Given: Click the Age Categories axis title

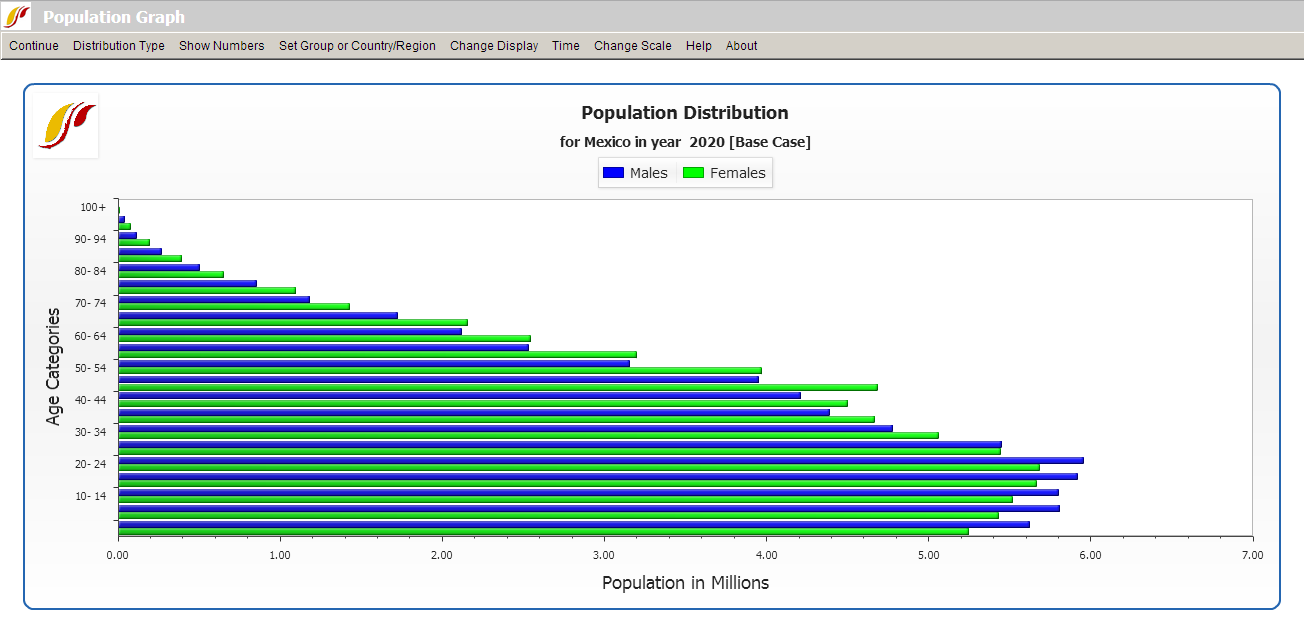Looking at the screenshot, I should click(x=54, y=366).
